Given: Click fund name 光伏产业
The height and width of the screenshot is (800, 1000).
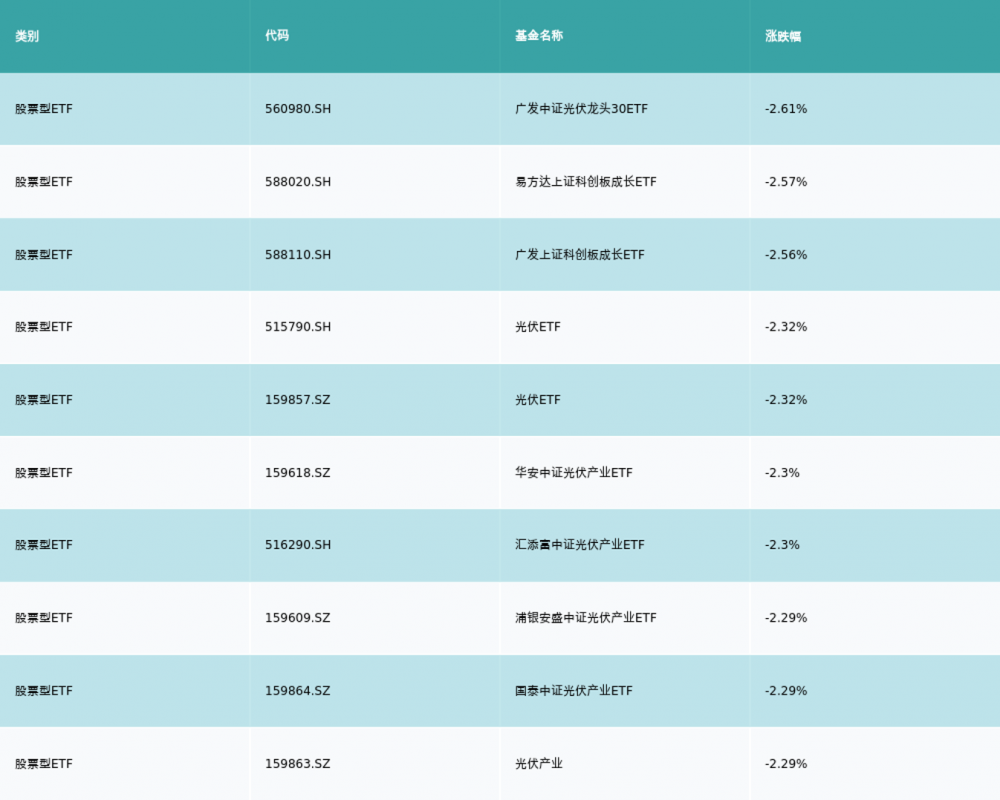Looking at the screenshot, I should [x=539, y=764].
